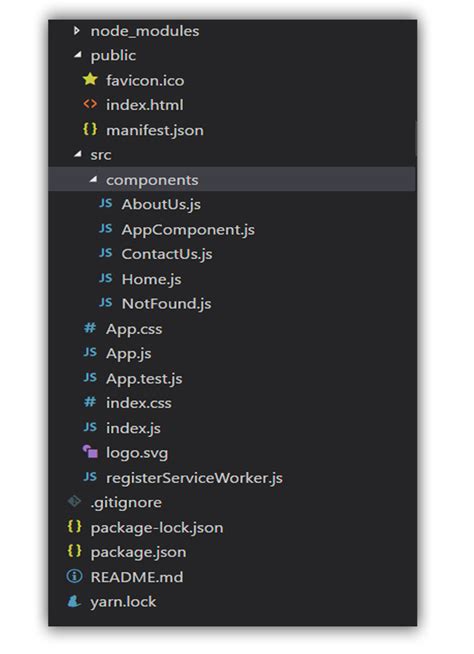Click the HTML brackets icon beside index.html

90,104
